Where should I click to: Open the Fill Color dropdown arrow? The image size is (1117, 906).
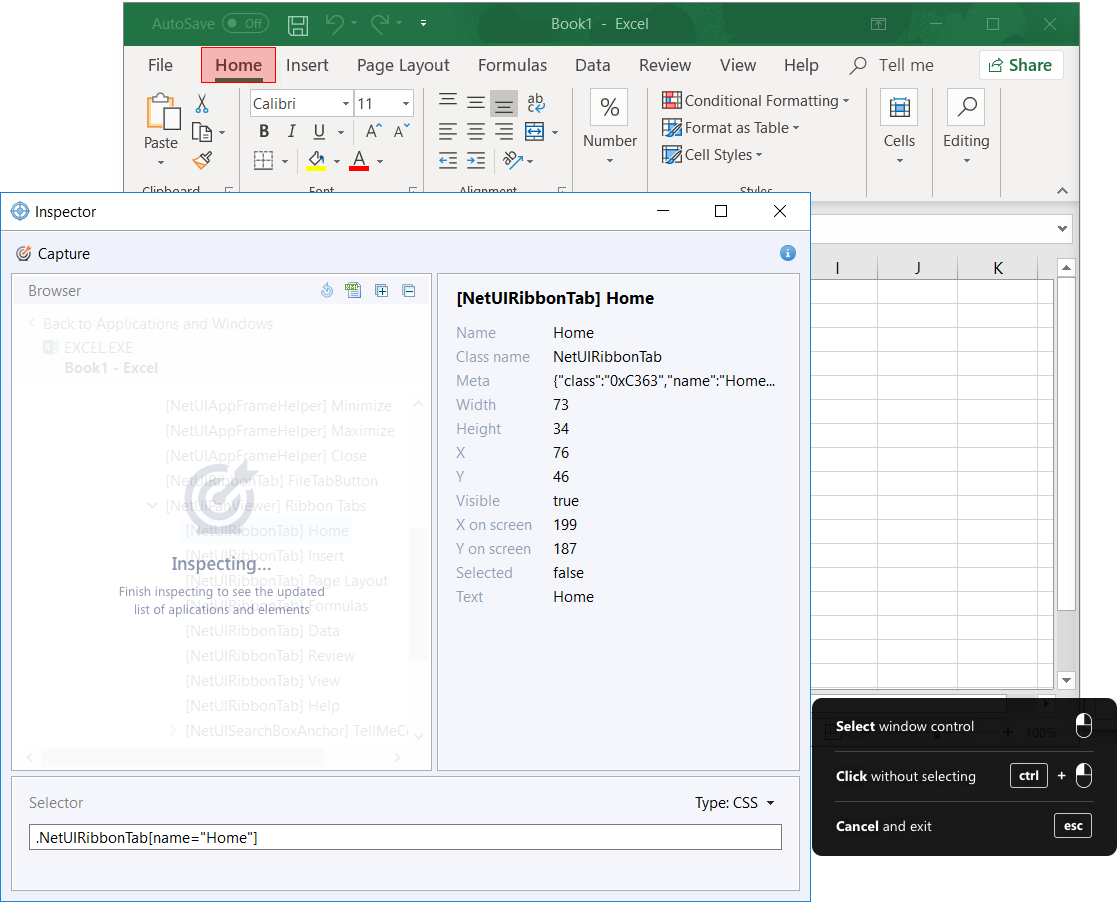click(336, 162)
